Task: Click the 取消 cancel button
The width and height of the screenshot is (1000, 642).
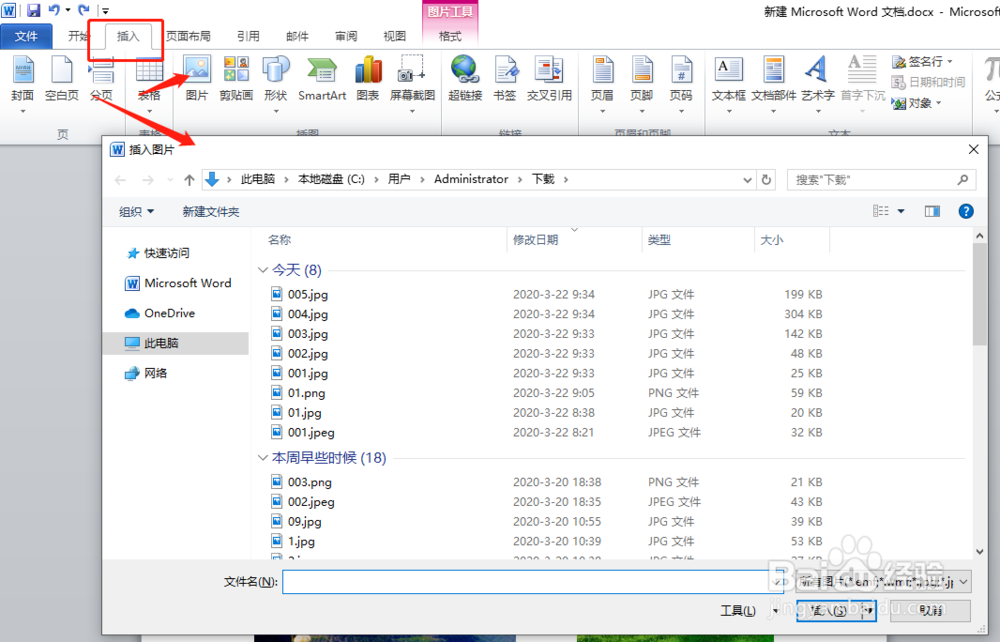Action: click(931, 611)
